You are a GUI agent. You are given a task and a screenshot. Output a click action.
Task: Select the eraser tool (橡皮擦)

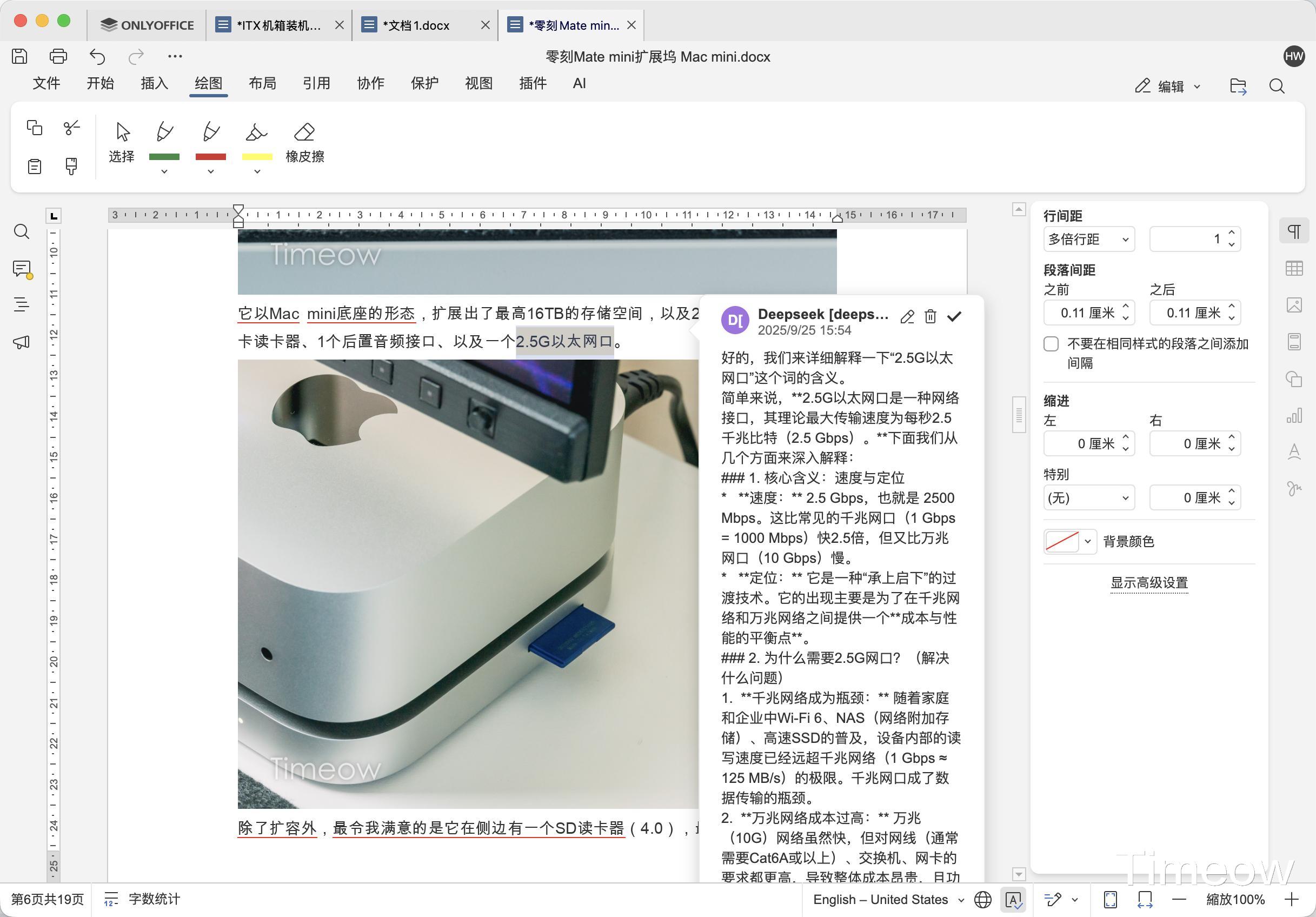click(304, 142)
